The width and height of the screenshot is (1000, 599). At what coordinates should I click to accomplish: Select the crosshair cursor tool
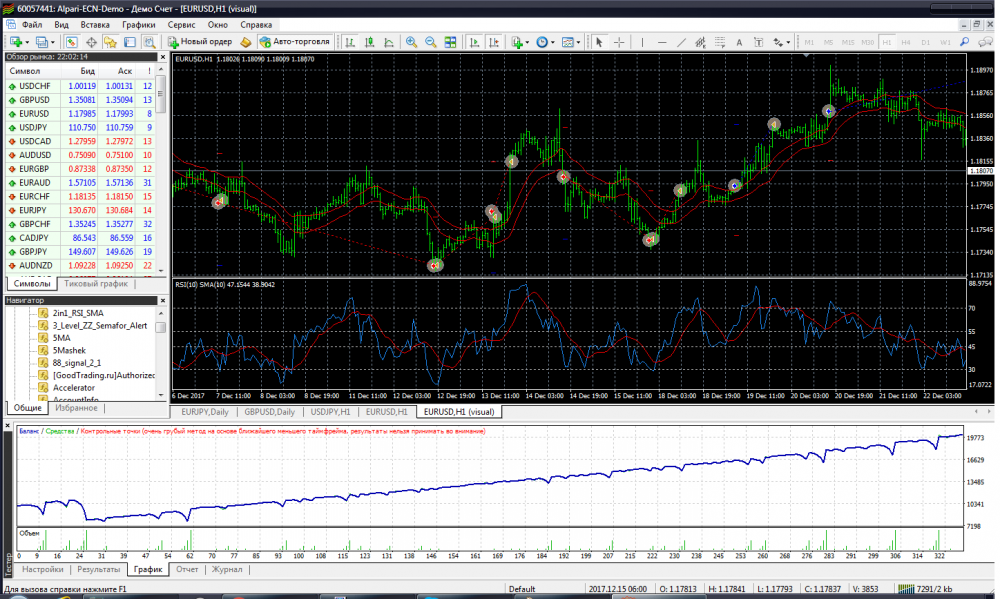pos(620,42)
